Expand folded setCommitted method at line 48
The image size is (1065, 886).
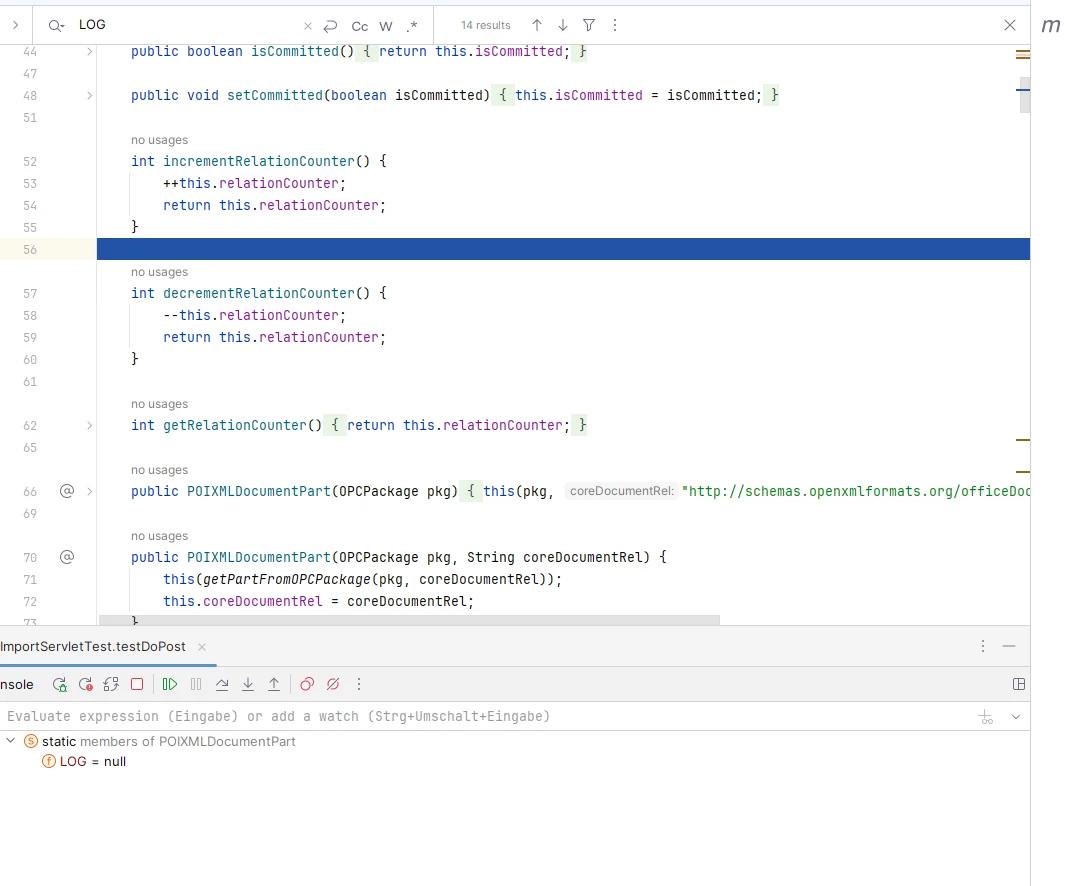pyautogui.click(x=90, y=96)
